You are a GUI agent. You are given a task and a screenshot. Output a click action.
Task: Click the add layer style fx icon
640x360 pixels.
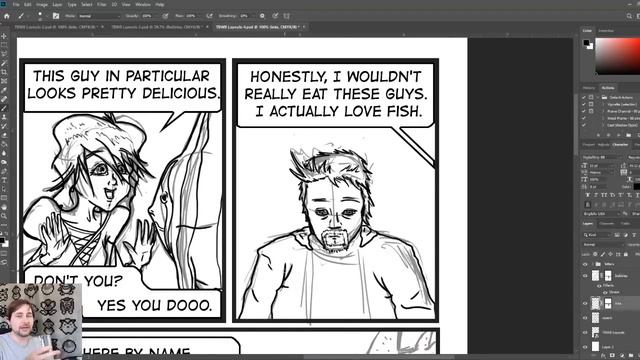603,356
